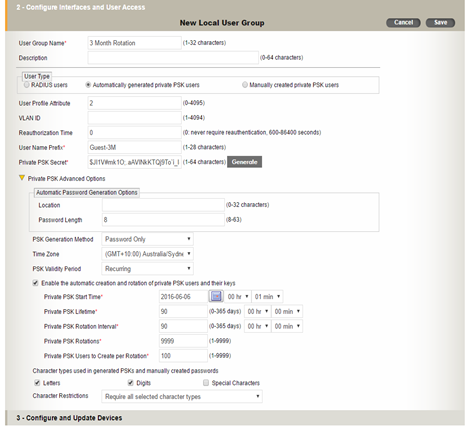Image resolution: width=468 pixels, height=428 pixels.
Task: Click the User Name Prefix field
Action: point(134,147)
